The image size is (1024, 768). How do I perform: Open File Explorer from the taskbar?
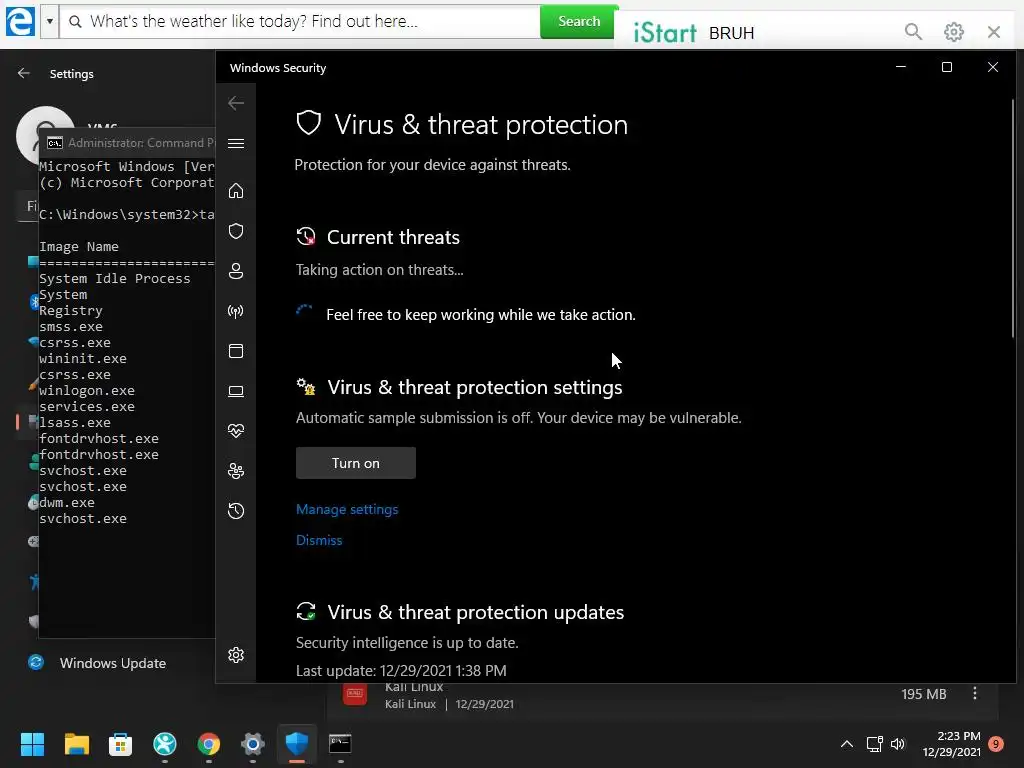point(76,744)
